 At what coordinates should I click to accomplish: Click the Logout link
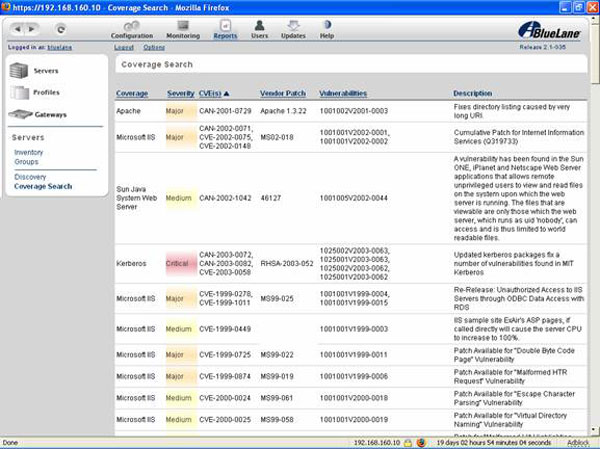(124, 47)
